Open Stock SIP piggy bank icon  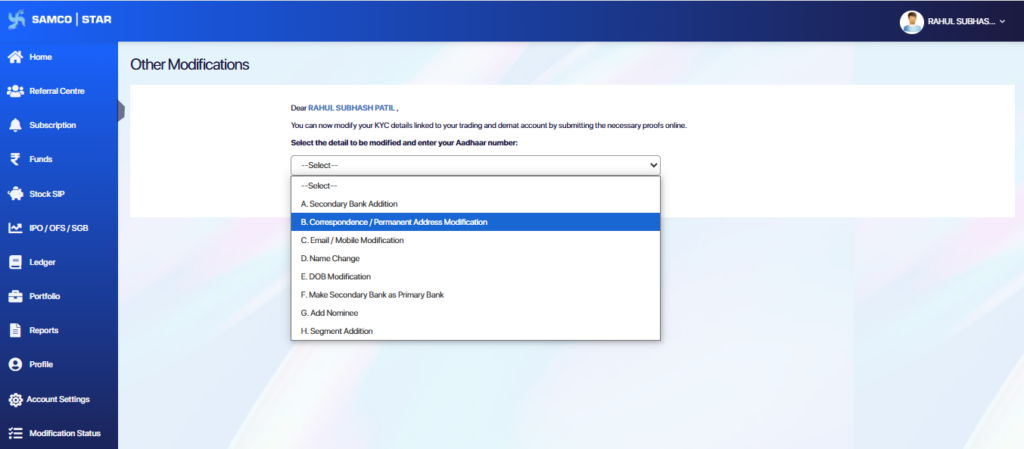pyautogui.click(x=15, y=194)
